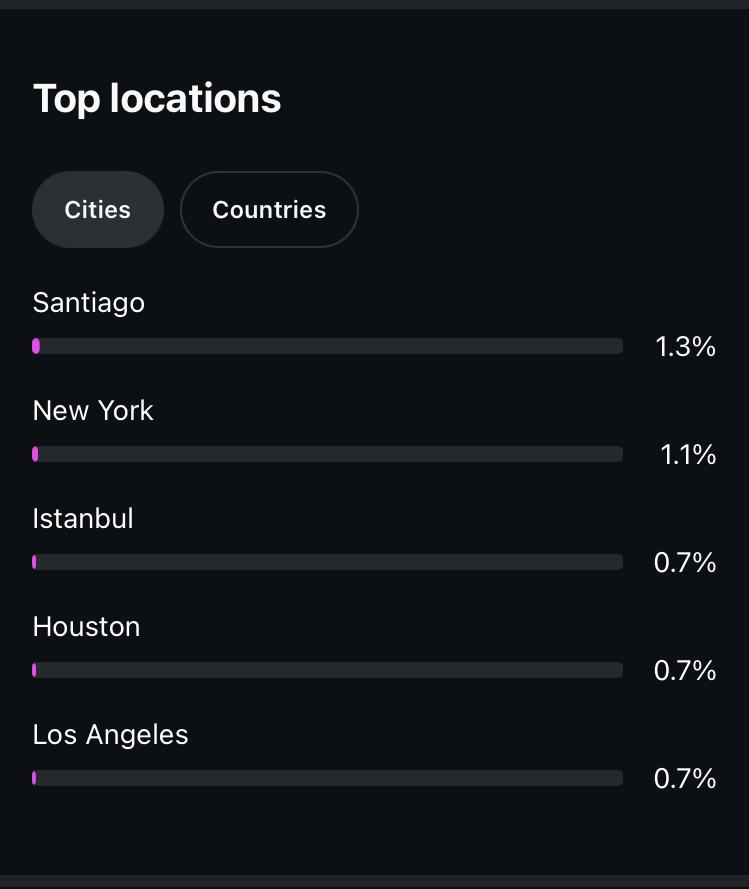Image resolution: width=749 pixels, height=889 pixels.
Task: Select the Santiago city label
Action: tap(88, 302)
